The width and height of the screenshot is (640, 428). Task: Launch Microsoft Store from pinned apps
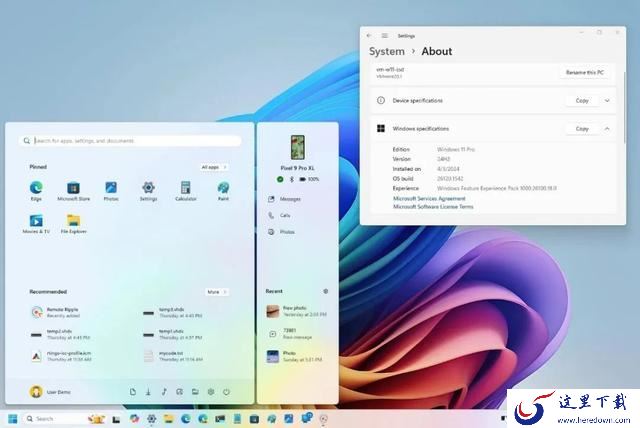pos(73,191)
